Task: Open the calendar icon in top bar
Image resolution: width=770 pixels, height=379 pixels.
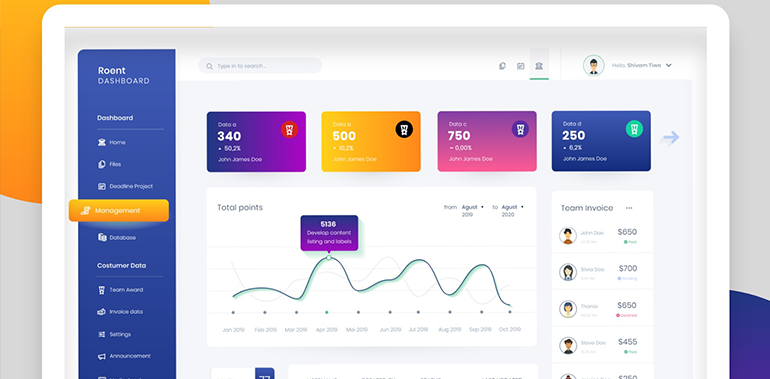Action: tap(521, 66)
